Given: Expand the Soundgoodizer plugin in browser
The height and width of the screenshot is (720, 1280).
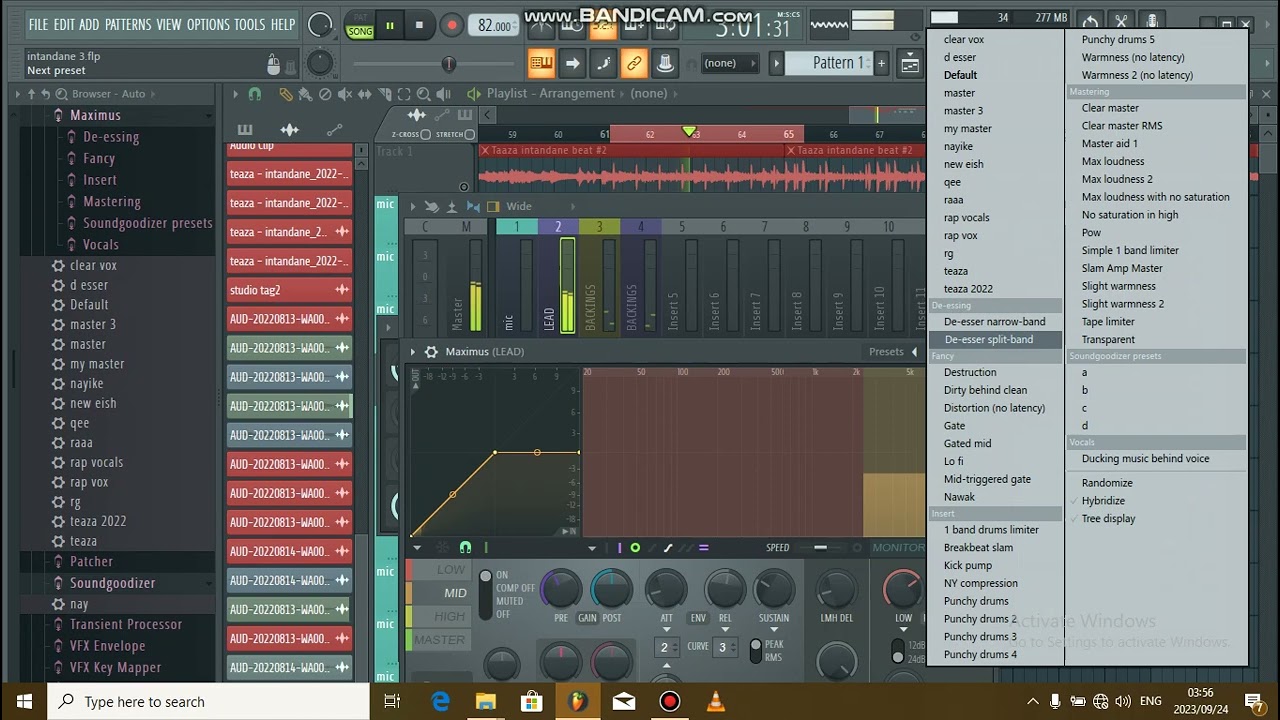Looking at the screenshot, I should pyautogui.click(x=112, y=583).
